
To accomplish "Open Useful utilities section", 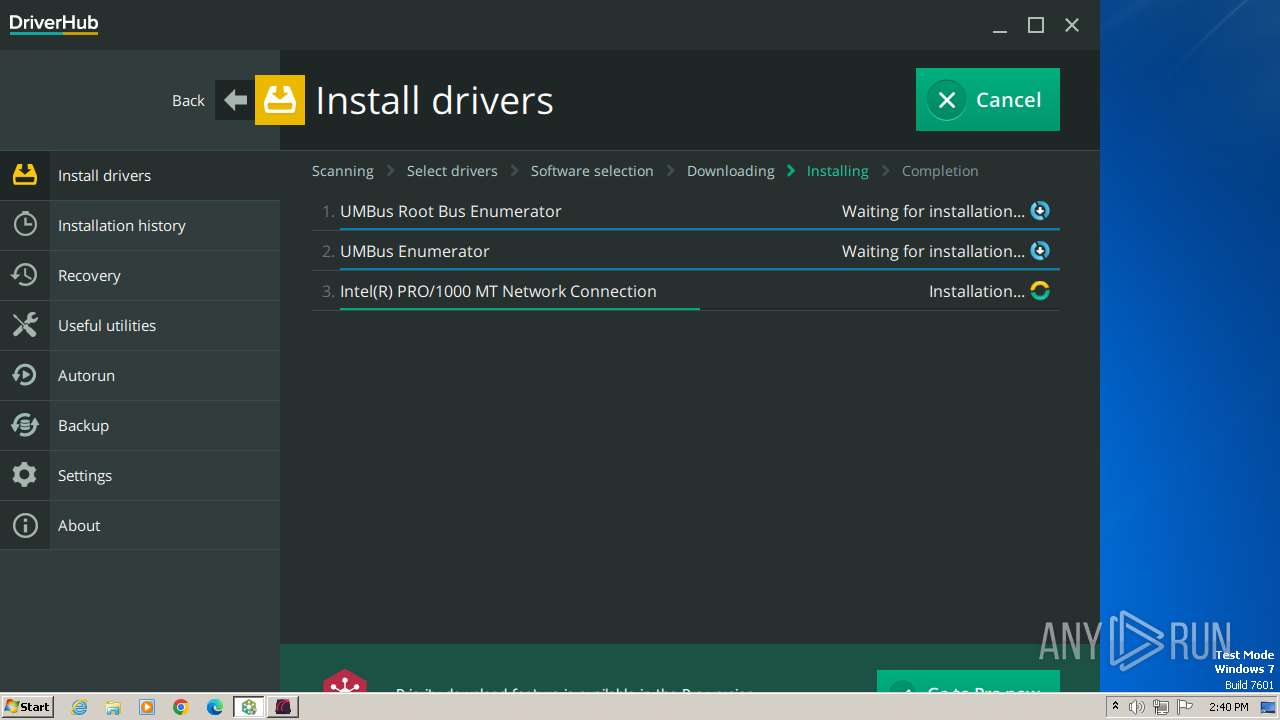I will click(x=140, y=325).
